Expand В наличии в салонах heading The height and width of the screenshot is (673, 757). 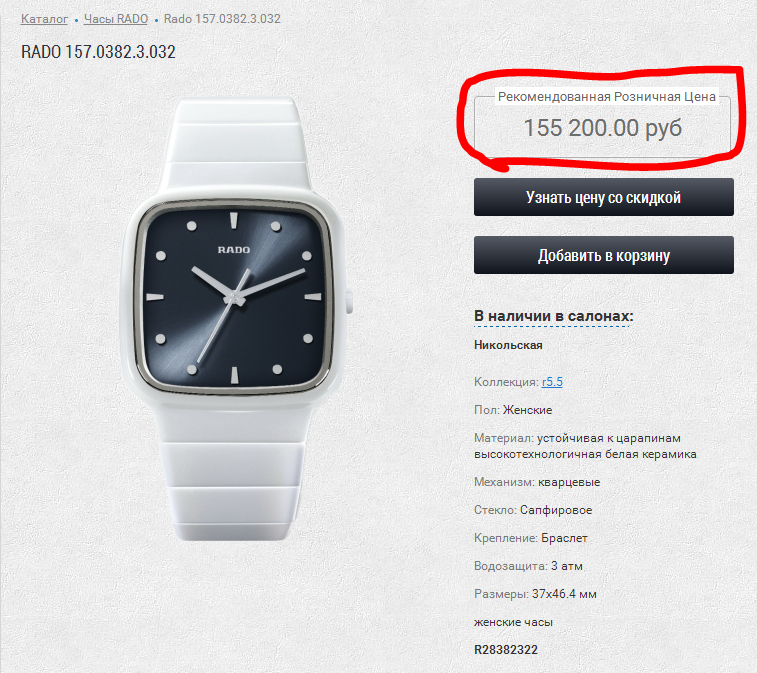[553, 316]
